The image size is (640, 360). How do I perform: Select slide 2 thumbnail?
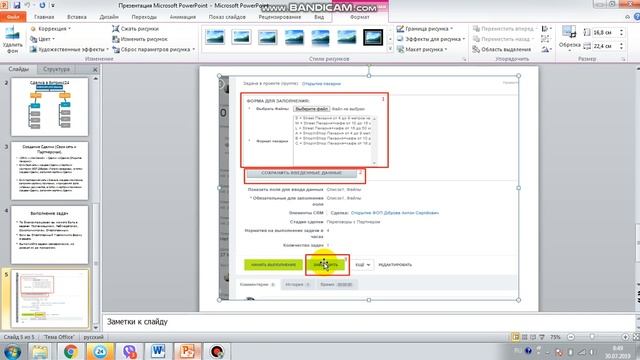pyautogui.click(x=49, y=107)
